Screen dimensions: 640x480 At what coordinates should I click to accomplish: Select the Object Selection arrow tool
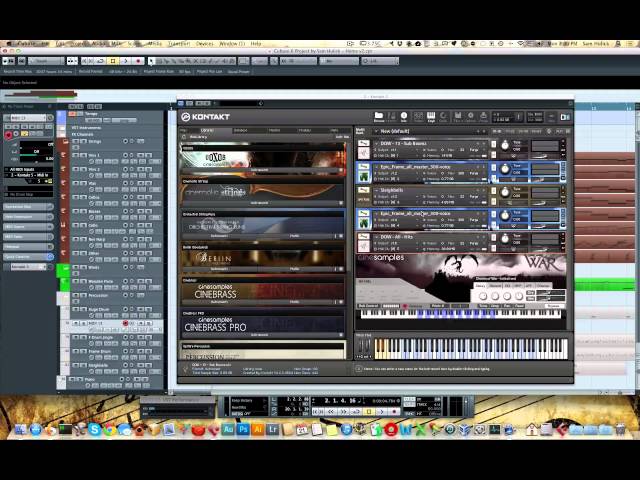[x=151, y=61]
